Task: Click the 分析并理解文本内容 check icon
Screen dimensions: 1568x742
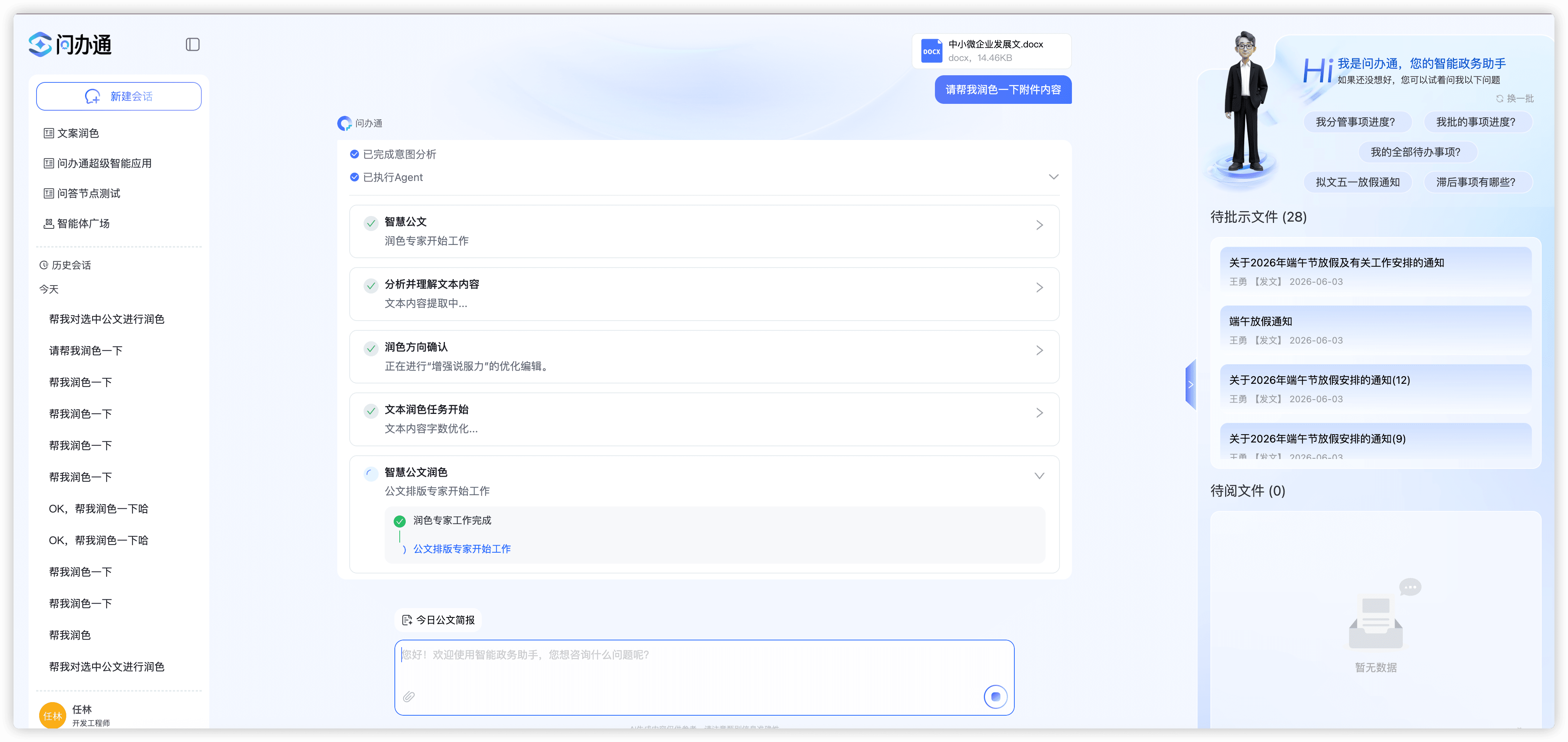Action: 371,286
